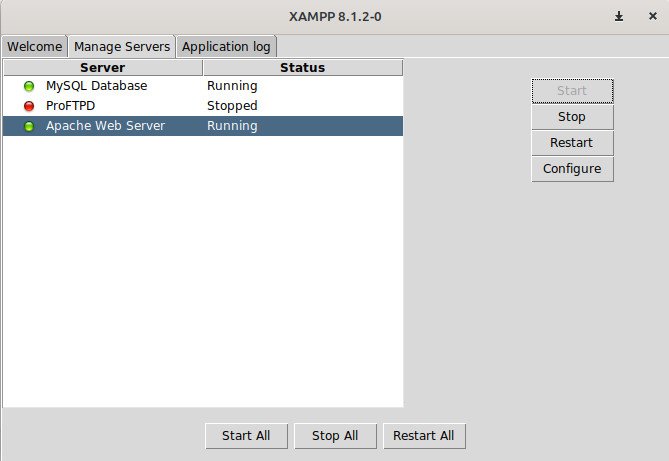The image size is (669, 461).
Task: Open the Application log tab
Action: pyautogui.click(x=227, y=46)
